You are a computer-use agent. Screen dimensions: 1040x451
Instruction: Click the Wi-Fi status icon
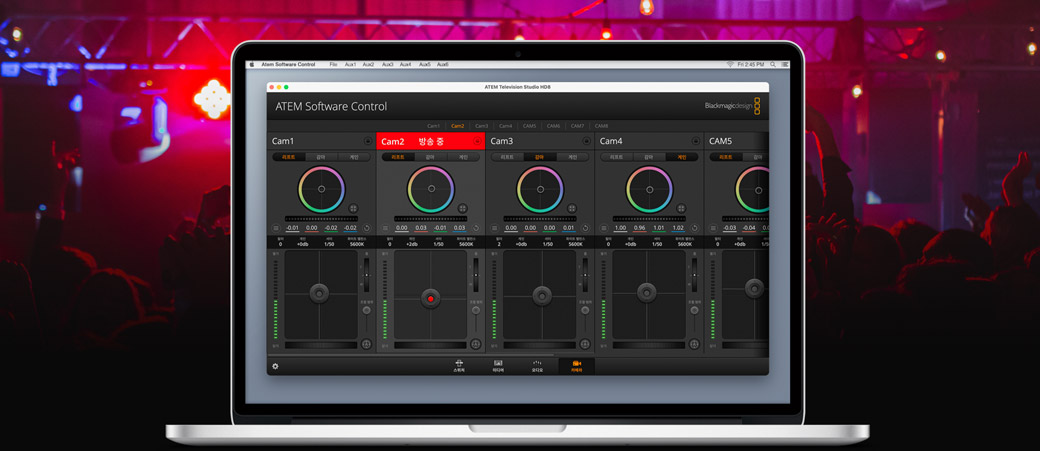[x=730, y=64]
